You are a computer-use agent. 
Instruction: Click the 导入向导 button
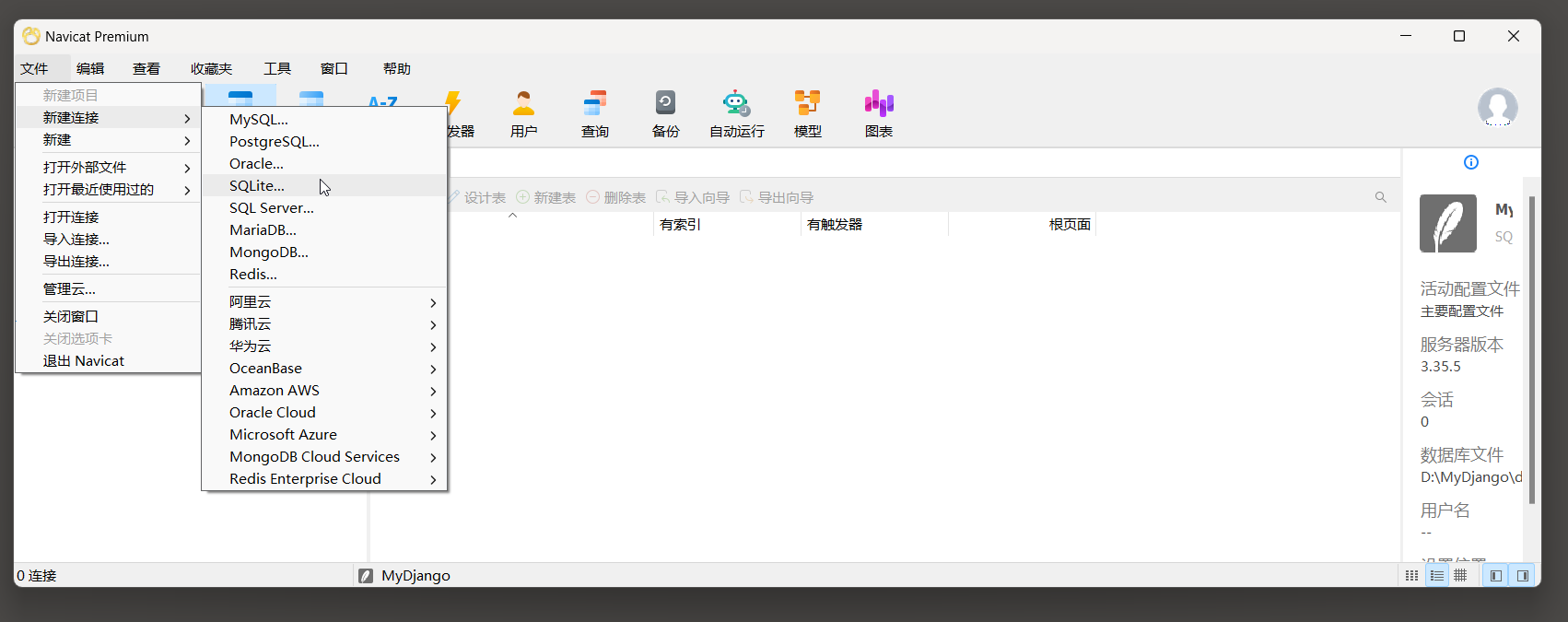tap(692, 197)
